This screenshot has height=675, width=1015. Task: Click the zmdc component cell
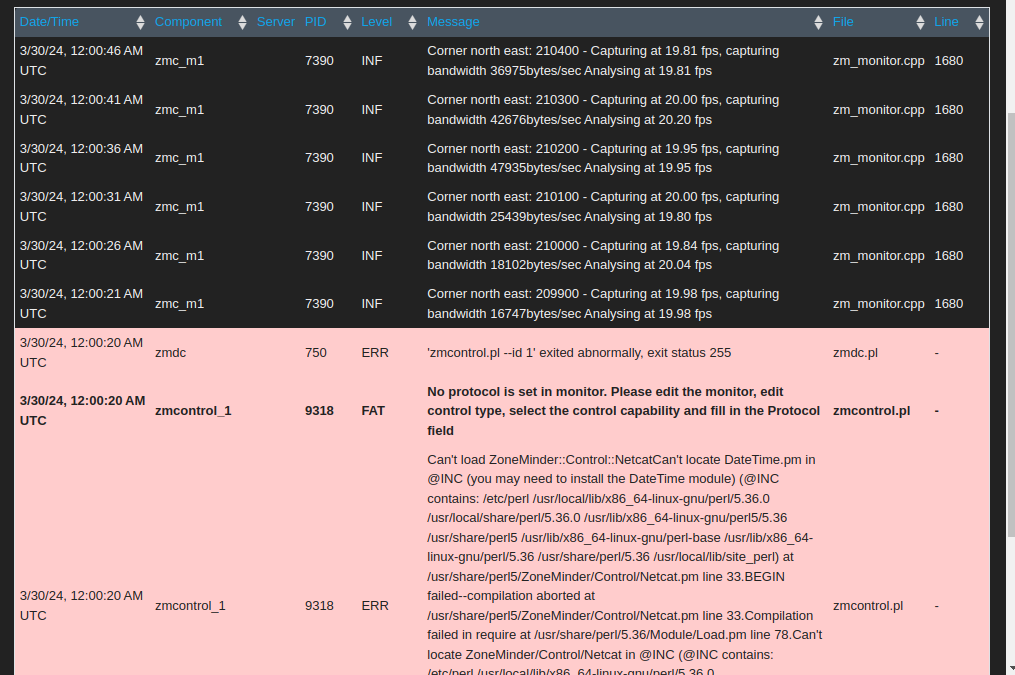click(x=171, y=353)
